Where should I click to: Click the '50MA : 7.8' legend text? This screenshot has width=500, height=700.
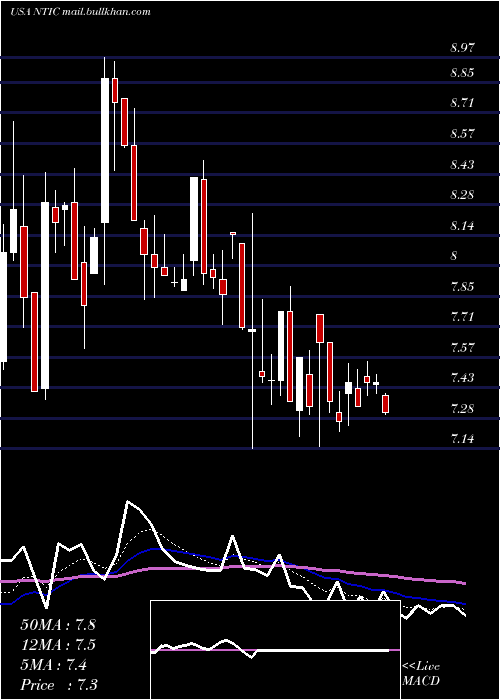[58, 625]
